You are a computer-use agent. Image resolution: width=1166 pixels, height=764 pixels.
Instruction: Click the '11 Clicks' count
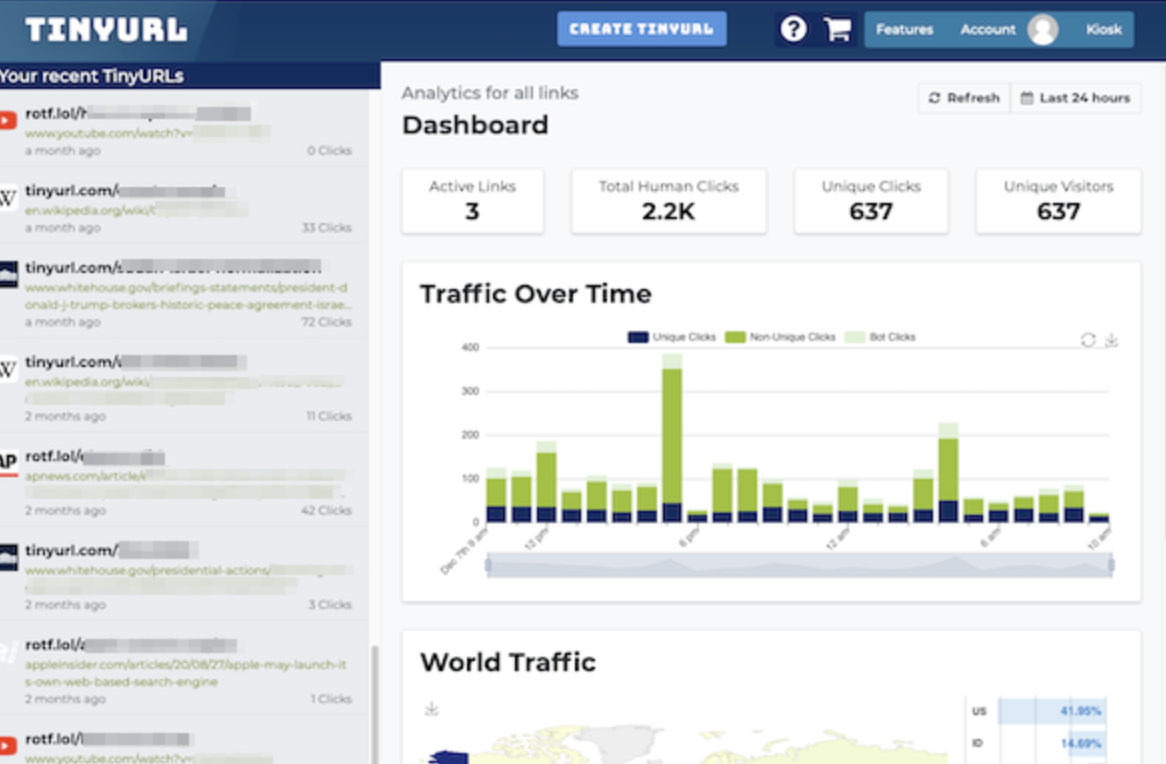tap(329, 416)
